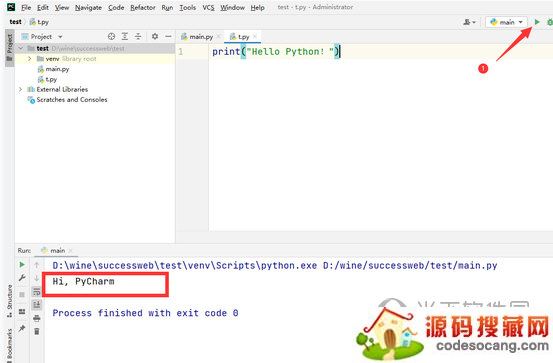Run the main configuration with green play button
Viewport: 553px width, 363px height.
tap(537, 22)
